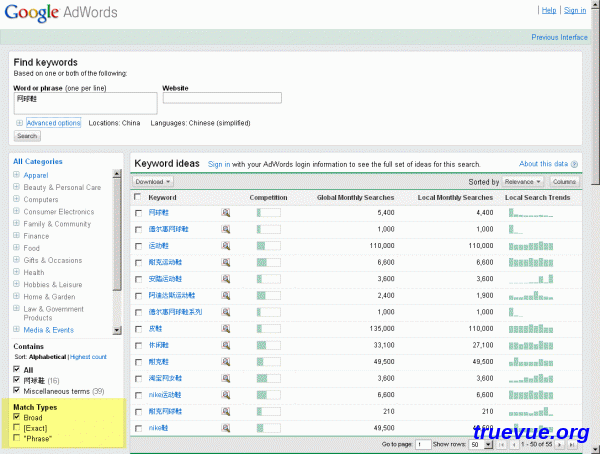Click the Search button
Viewport: 600px width, 454px height.
click(27, 136)
